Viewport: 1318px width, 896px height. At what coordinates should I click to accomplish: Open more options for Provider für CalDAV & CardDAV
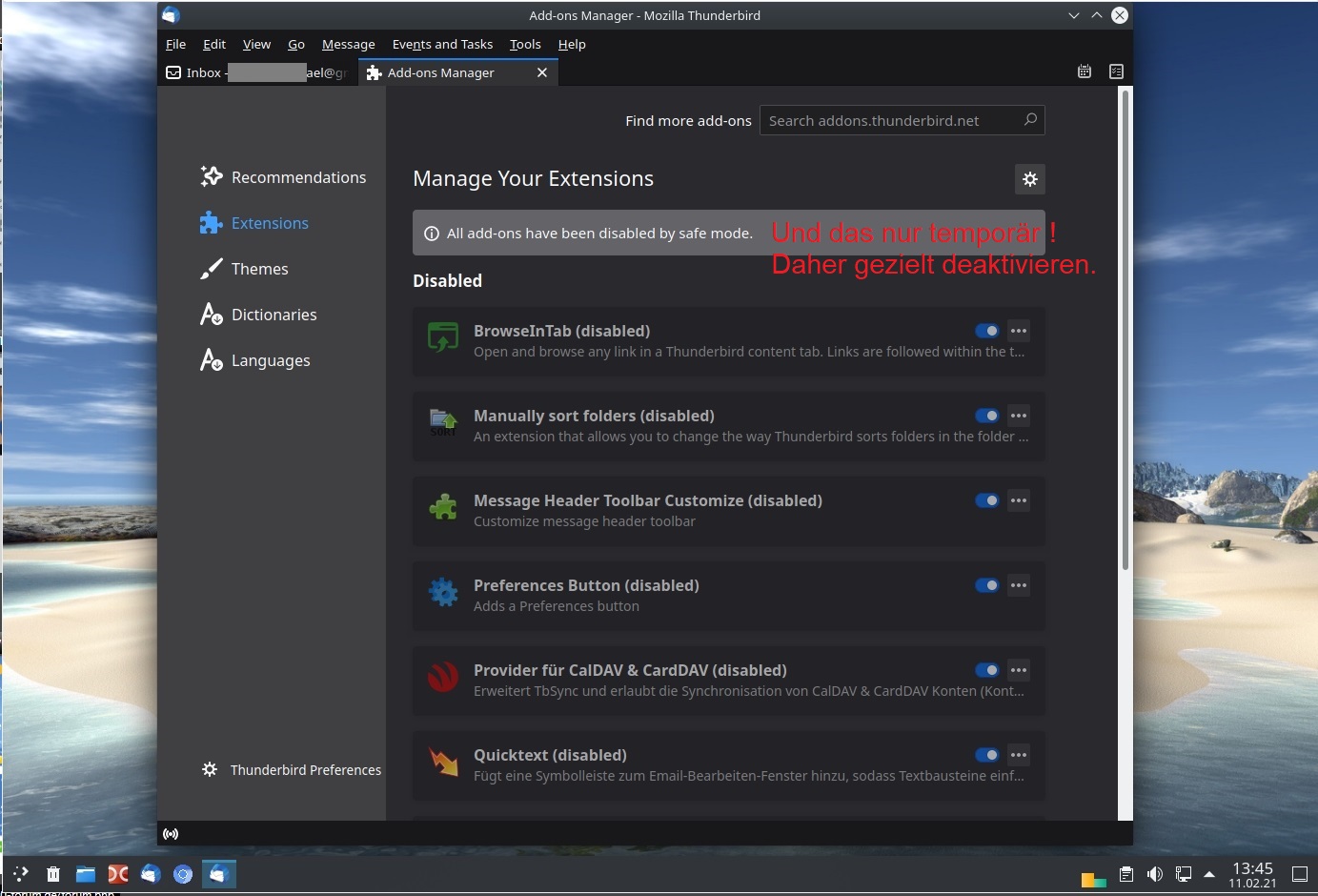point(1019,670)
